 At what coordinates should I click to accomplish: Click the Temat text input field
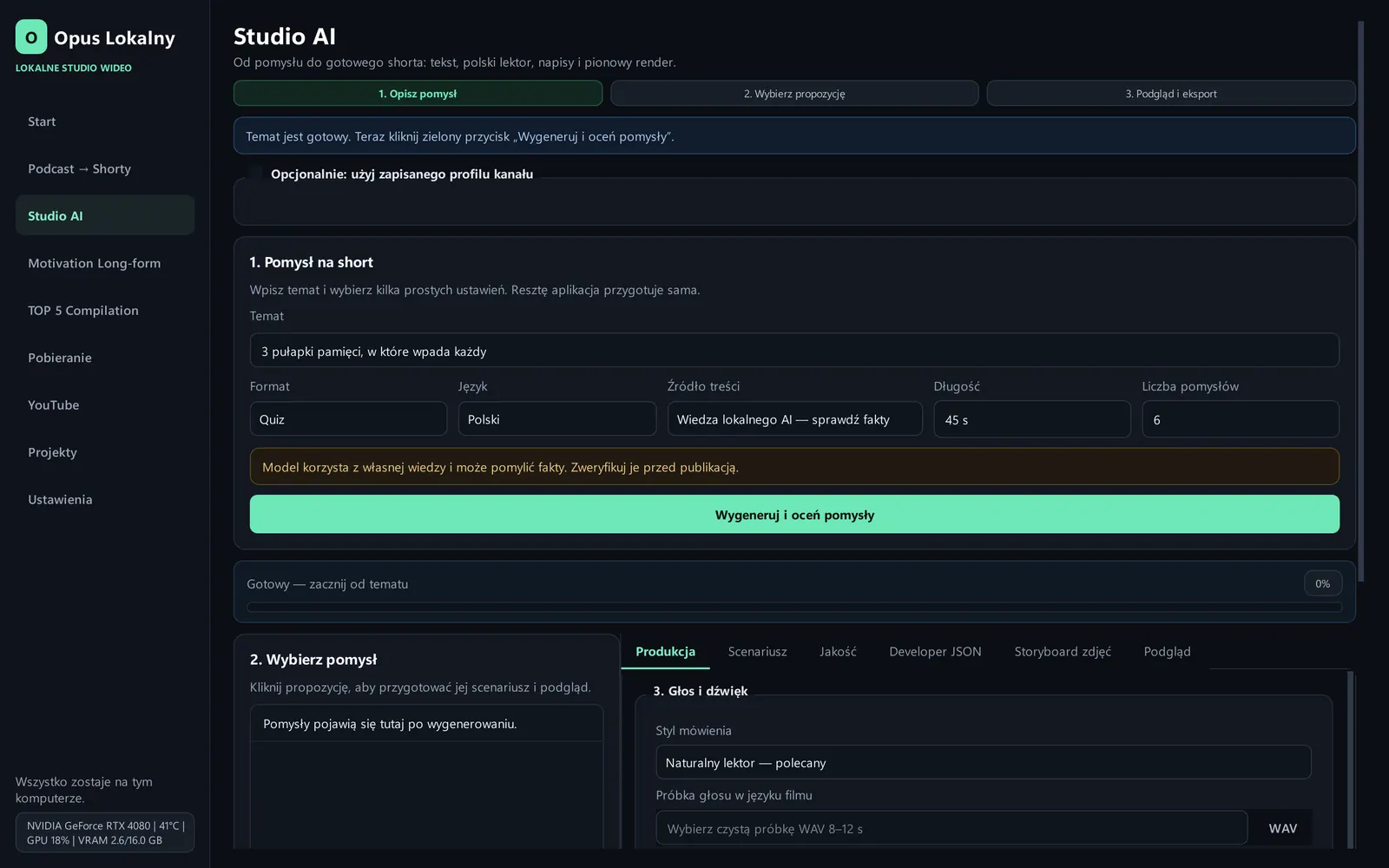click(794, 351)
